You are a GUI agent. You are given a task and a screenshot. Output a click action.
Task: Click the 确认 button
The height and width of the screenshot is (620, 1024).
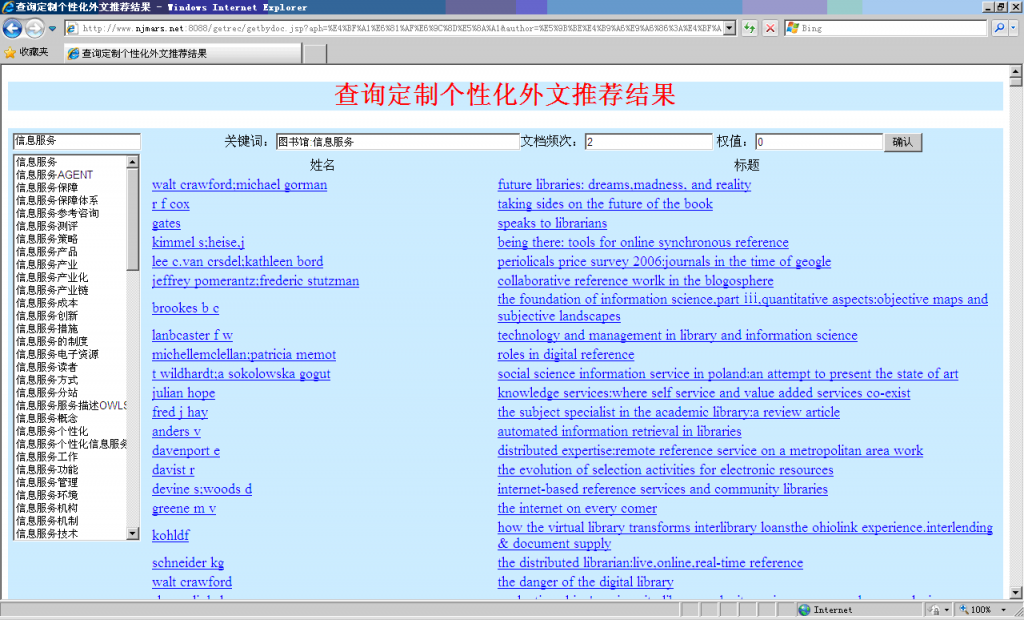click(903, 142)
